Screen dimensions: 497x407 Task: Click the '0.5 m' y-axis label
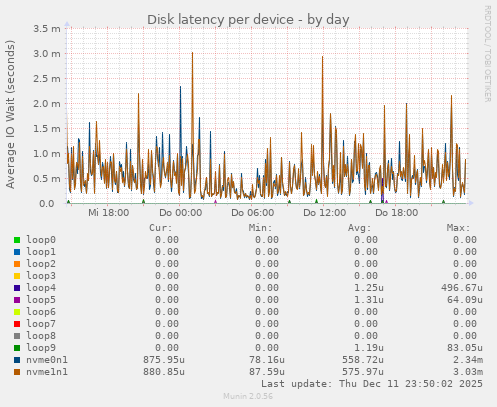coord(47,179)
